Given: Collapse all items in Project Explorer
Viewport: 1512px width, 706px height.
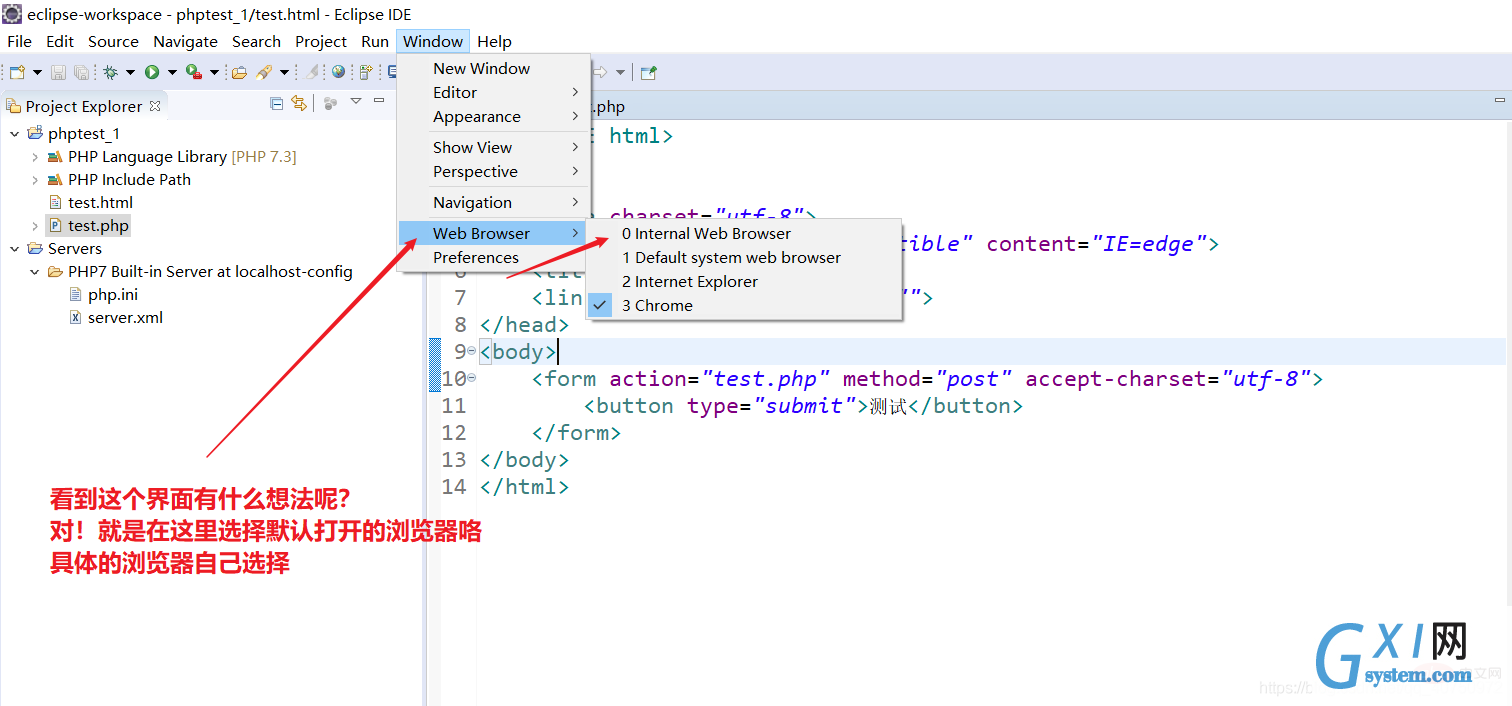Looking at the screenshot, I should pyautogui.click(x=277, y=103).
